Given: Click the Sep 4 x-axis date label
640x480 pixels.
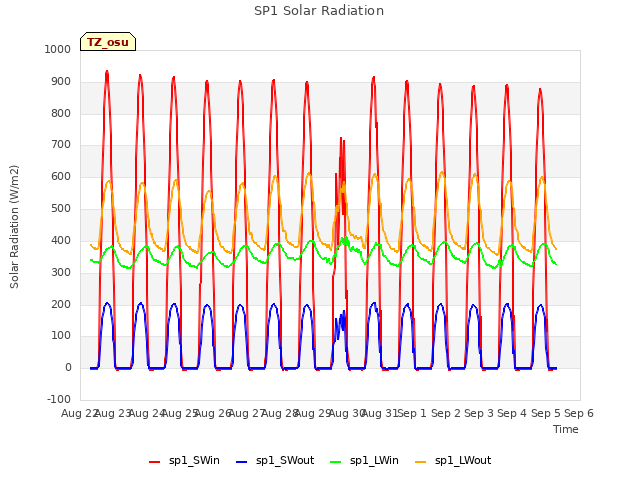Looking at the screenshot, I should [x=512, y=413].
